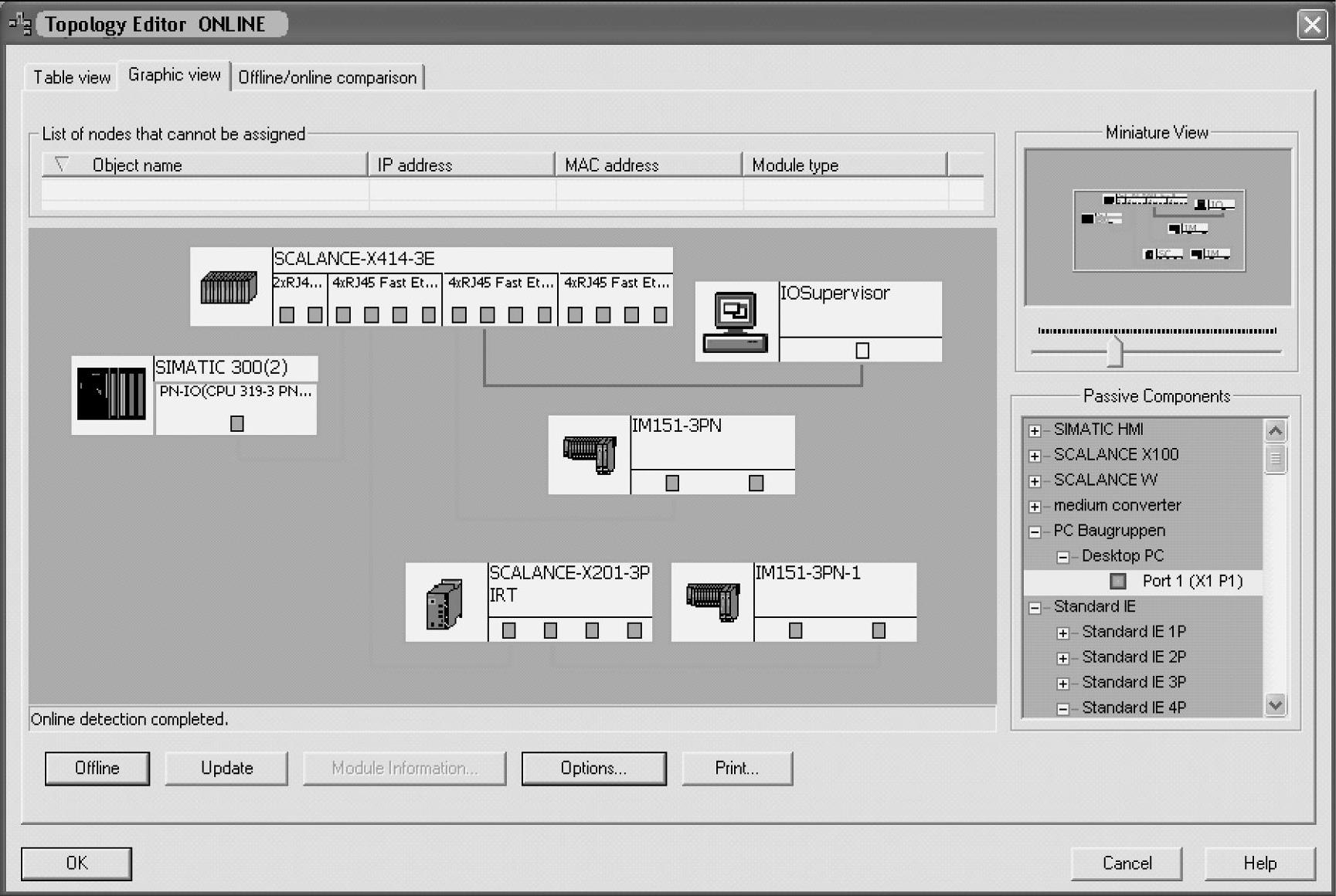Click the IM151-3PN-1 module icon
This screenshot has width=1336, height=896.
click(x=712, y=602)
